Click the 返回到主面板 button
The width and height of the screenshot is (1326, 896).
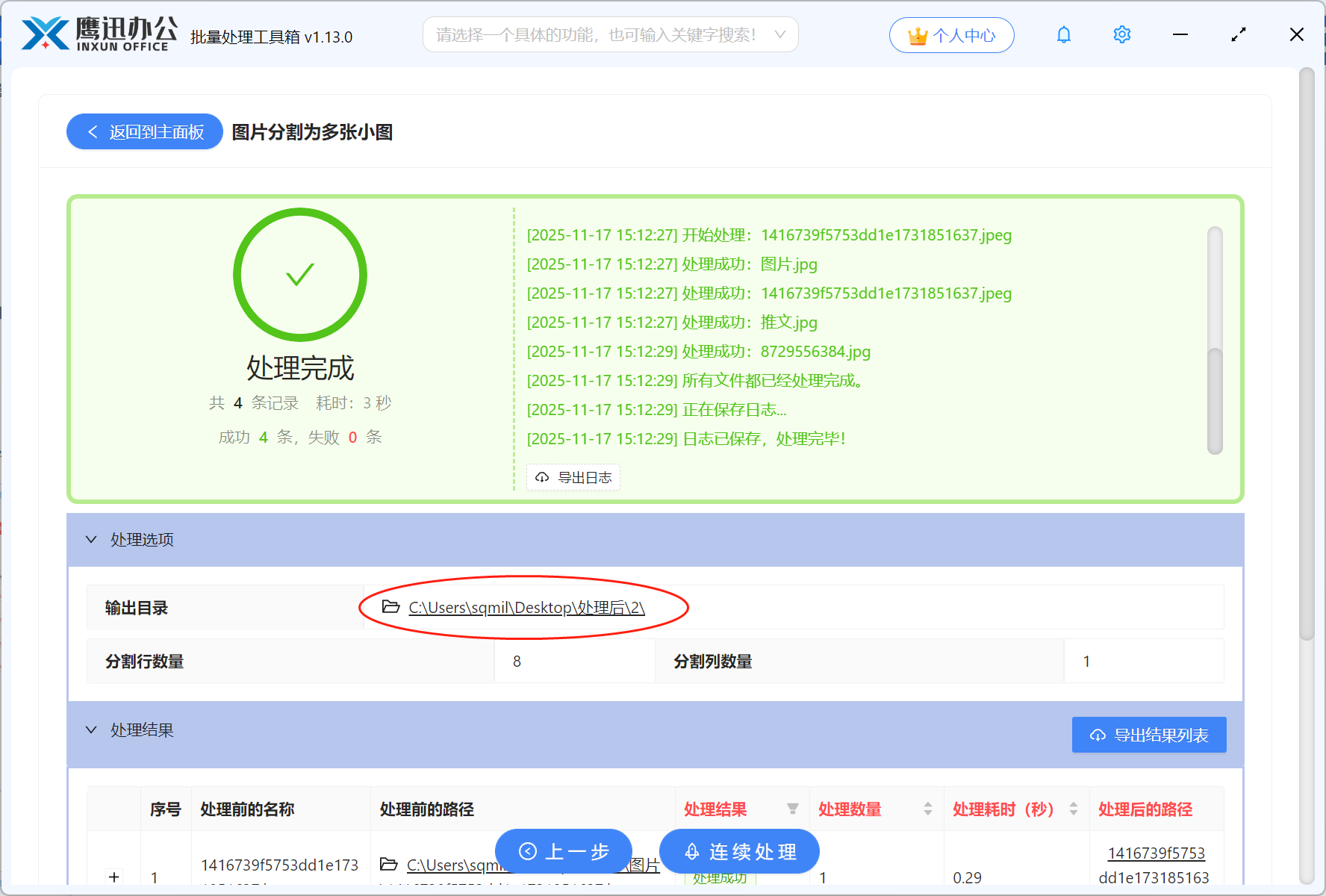point(144,131)
